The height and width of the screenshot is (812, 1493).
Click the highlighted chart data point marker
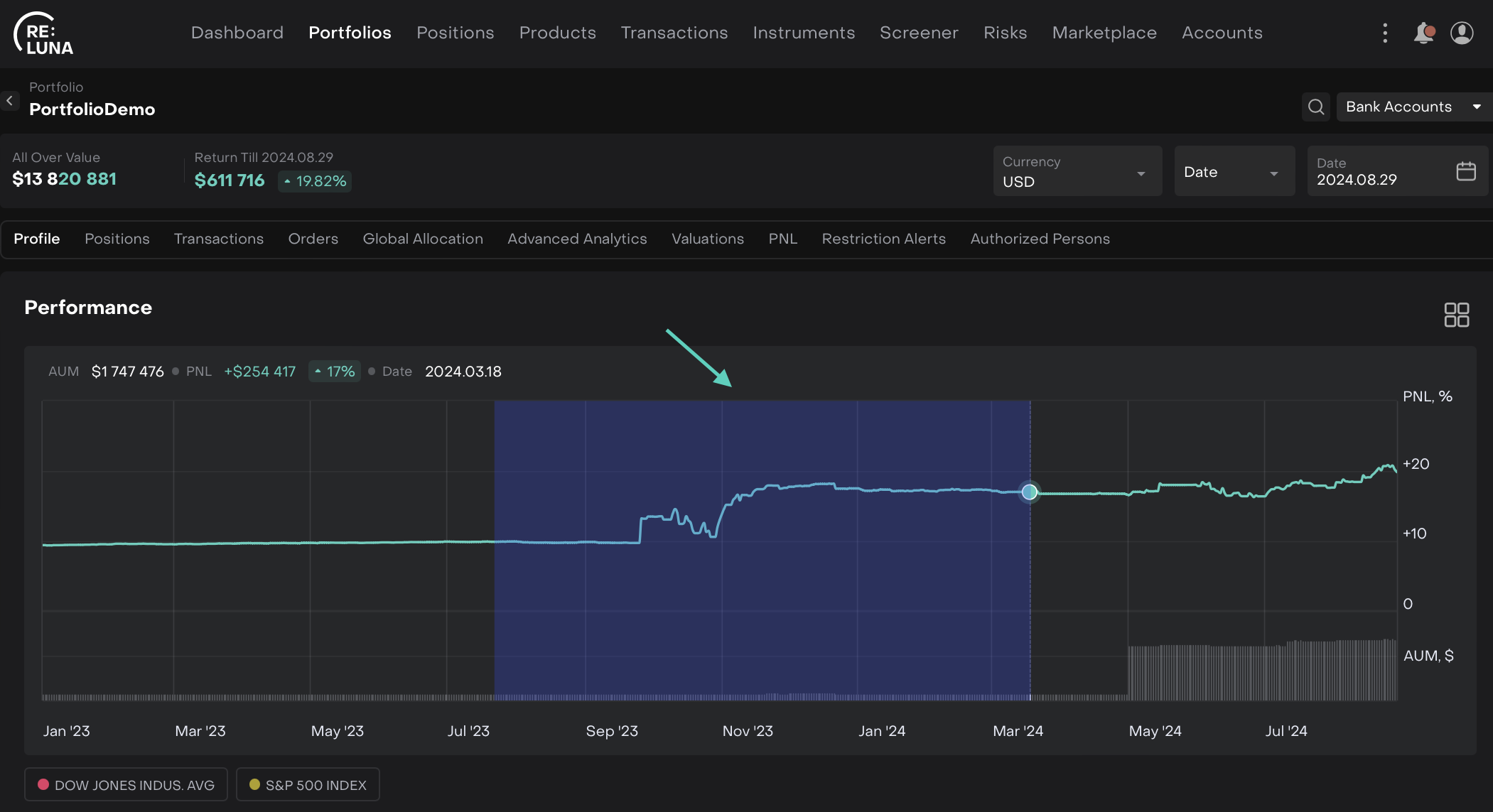point(1029,492)
